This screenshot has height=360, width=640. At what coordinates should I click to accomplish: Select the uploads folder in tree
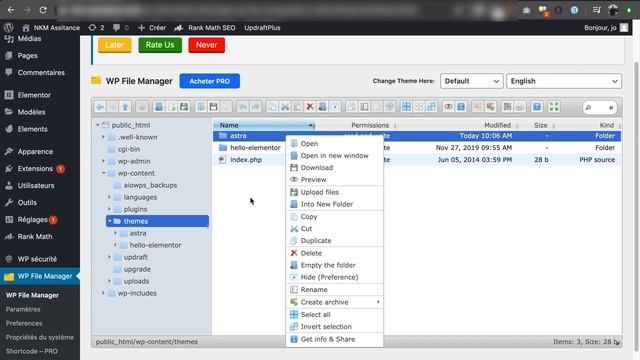pos(136,281)
